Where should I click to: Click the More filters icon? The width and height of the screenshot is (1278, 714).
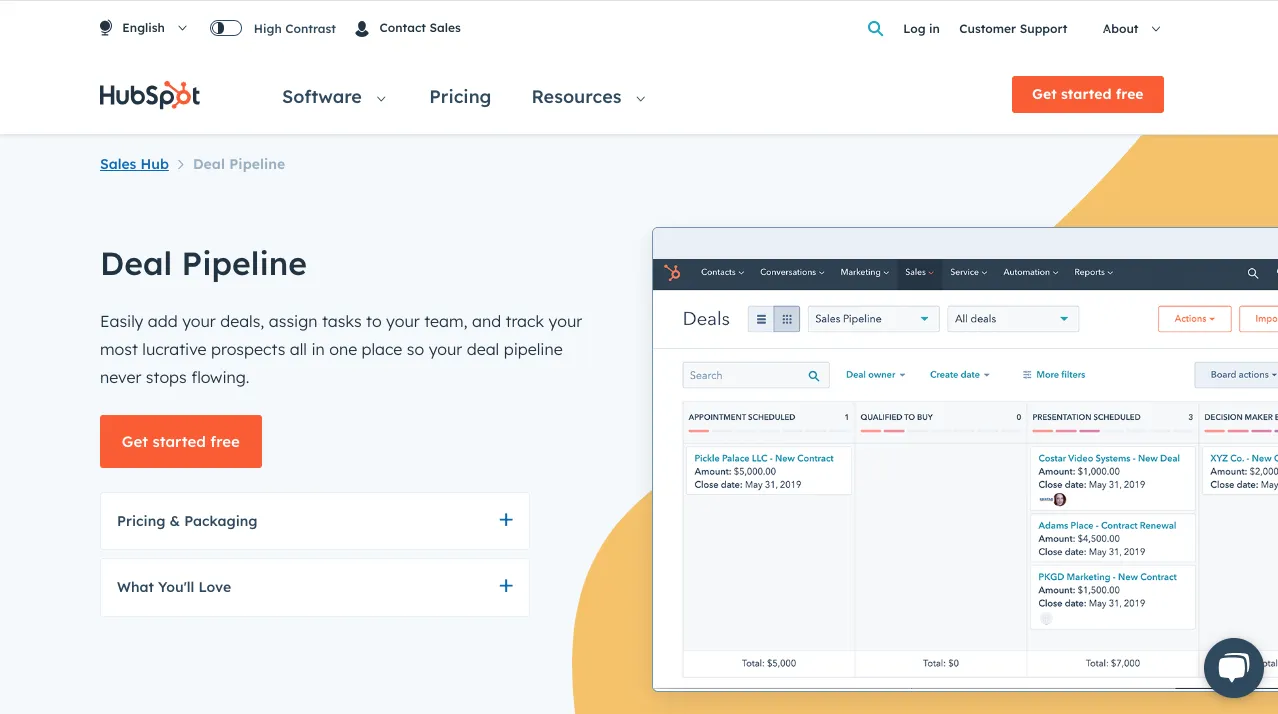[1027, 375]
